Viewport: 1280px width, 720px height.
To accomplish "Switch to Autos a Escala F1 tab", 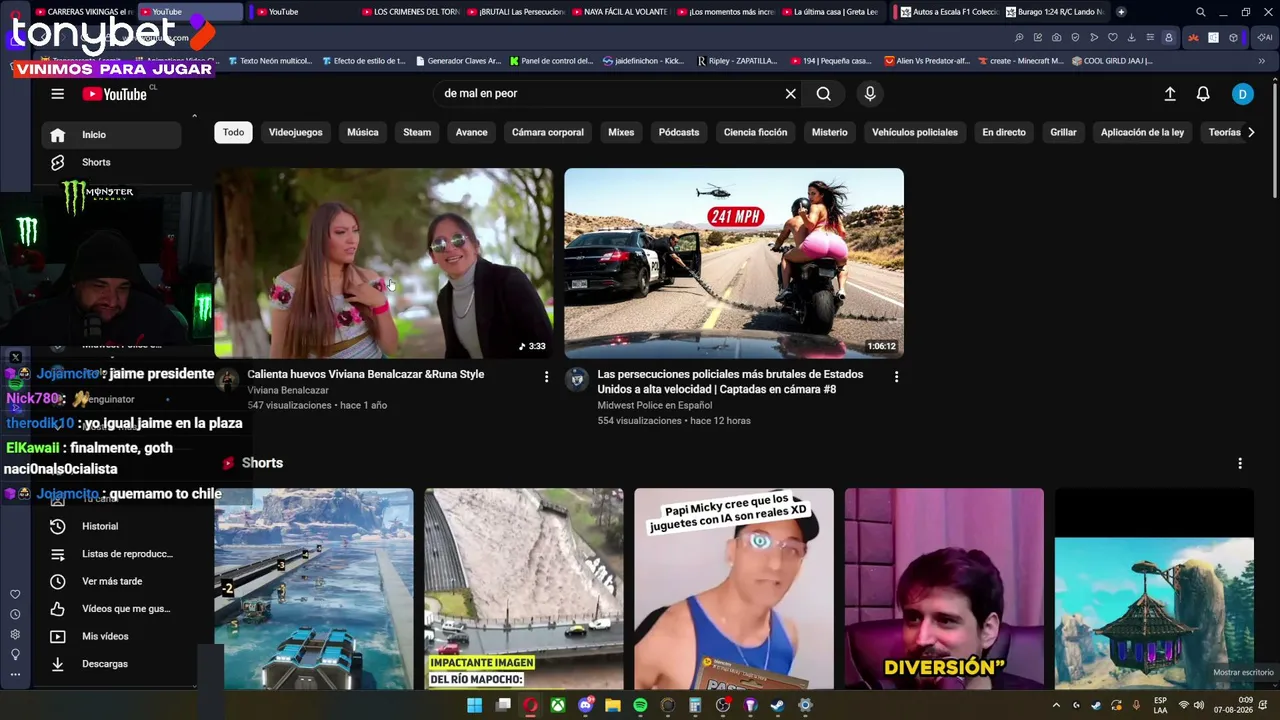I will 947,12.
